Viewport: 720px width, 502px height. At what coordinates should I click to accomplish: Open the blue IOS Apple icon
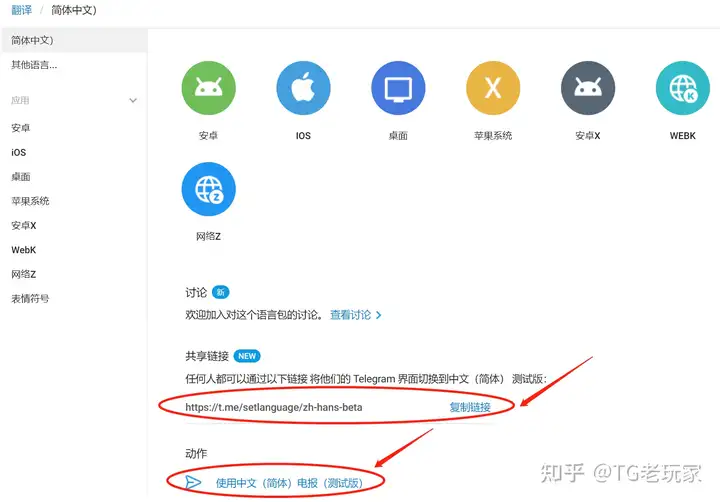(303, 88)
